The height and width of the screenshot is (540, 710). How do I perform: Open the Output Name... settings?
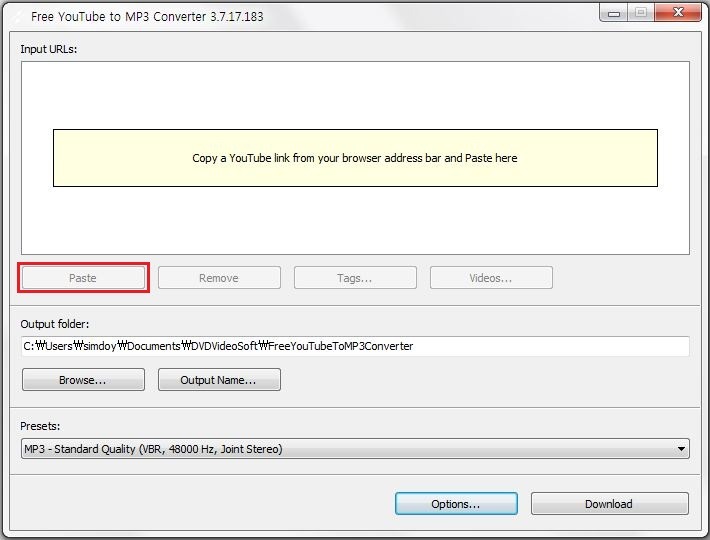coord(218,380)
